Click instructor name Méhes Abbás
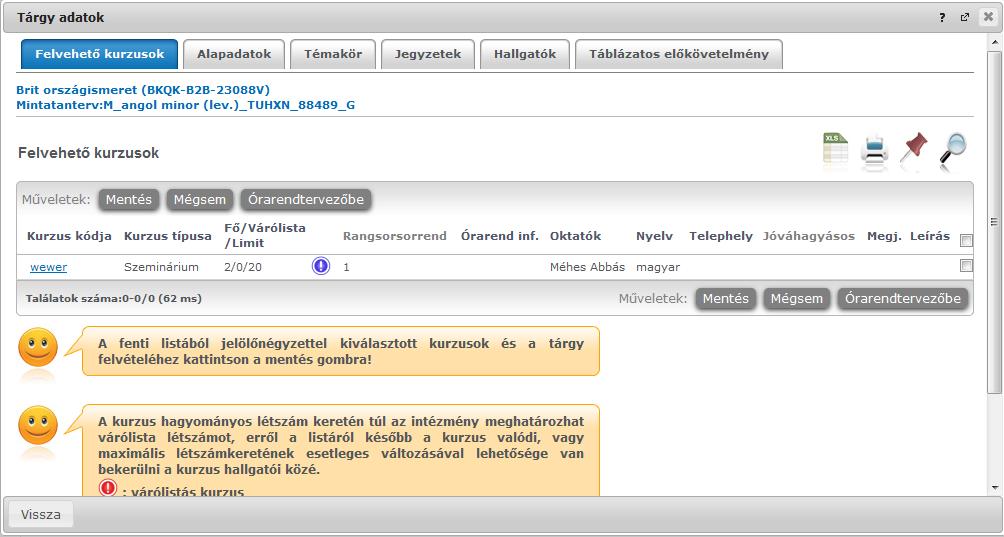The height and width of the screenshot is (537, 1004). click(x=587, y=267)
